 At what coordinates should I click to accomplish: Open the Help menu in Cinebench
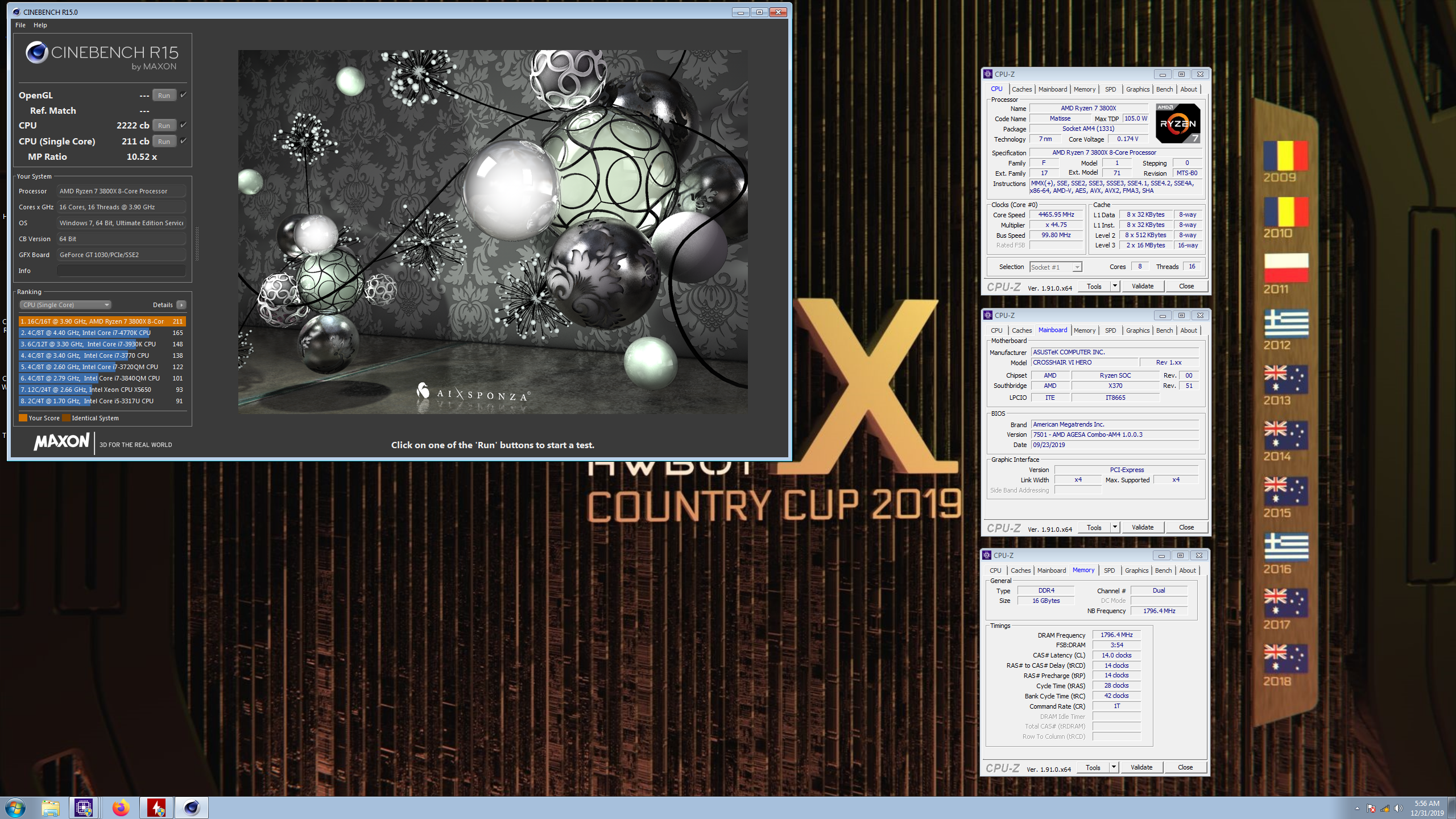point(40,25)
